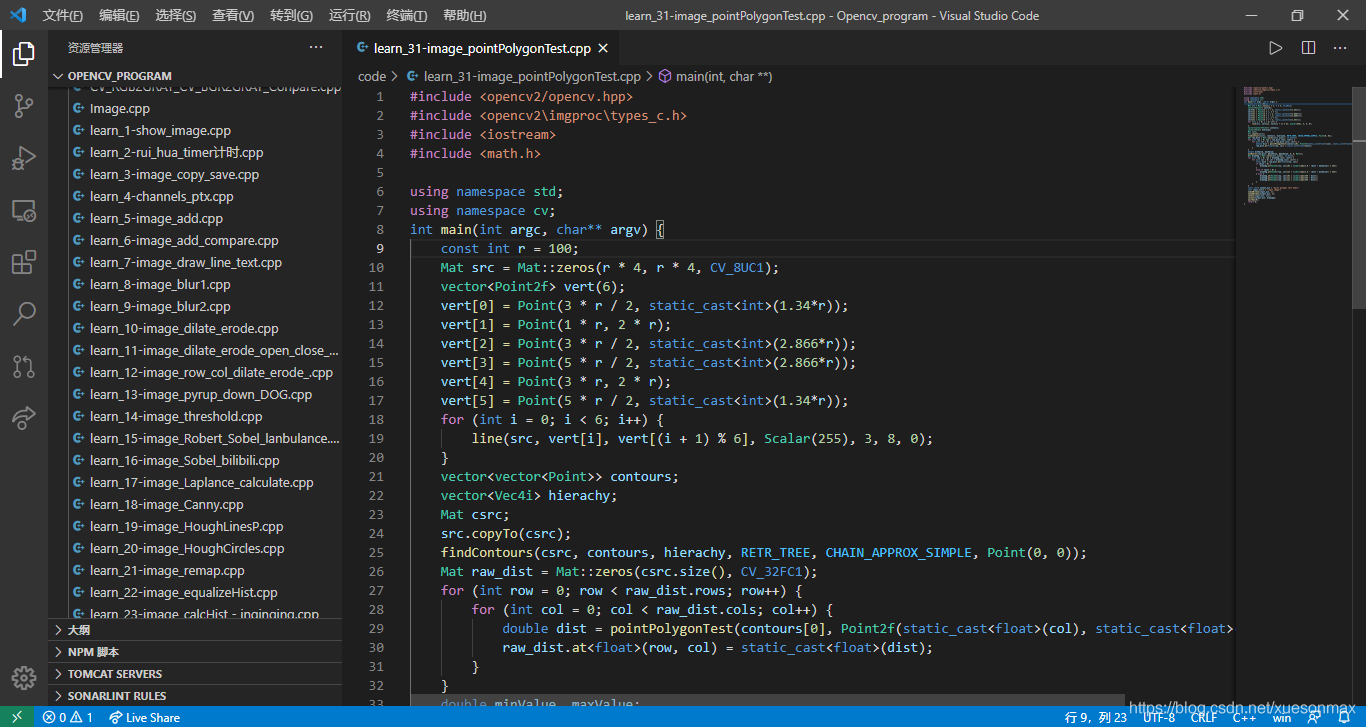This screenshot has height=727, width=1366.
Task: Close the learn_31-image_pointPolygonTest.cpp tab
Action: point(605,48)
